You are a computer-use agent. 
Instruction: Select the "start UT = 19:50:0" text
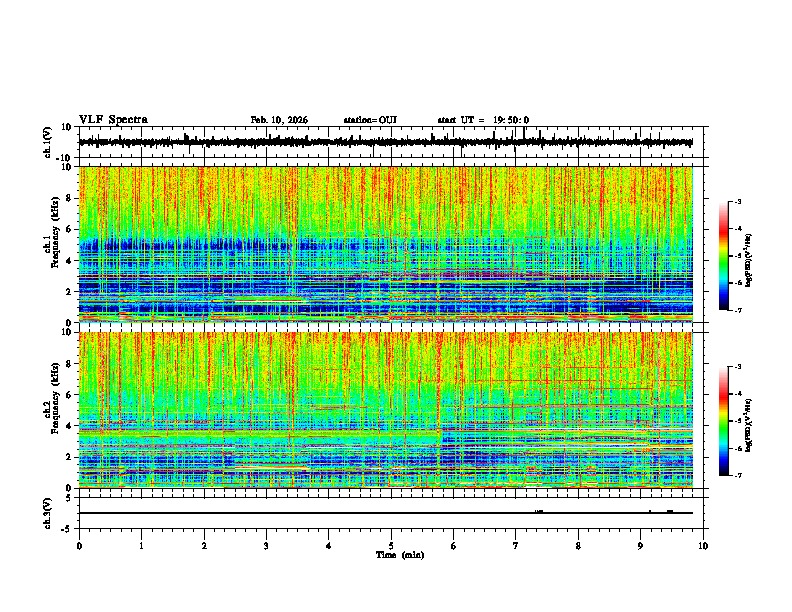[483, 120]
